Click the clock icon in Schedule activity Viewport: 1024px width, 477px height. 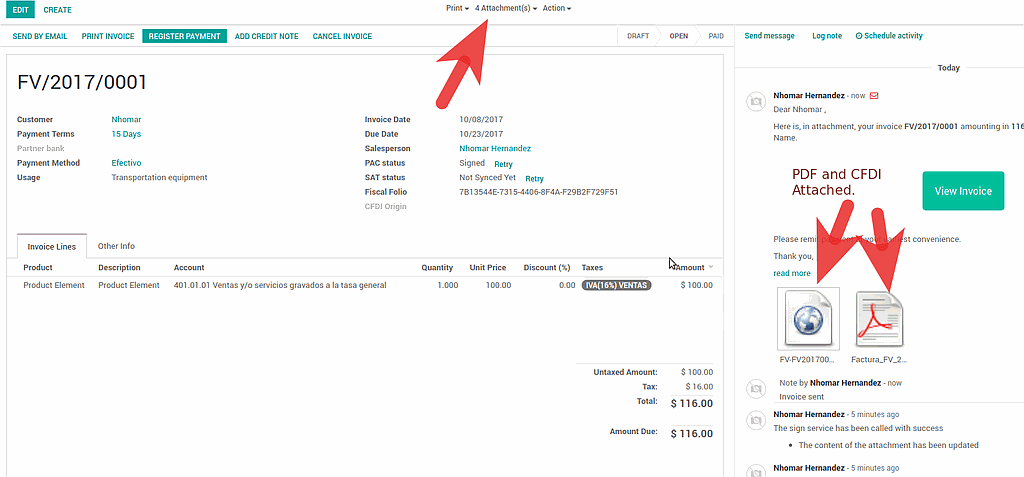[x=859, y=36]
